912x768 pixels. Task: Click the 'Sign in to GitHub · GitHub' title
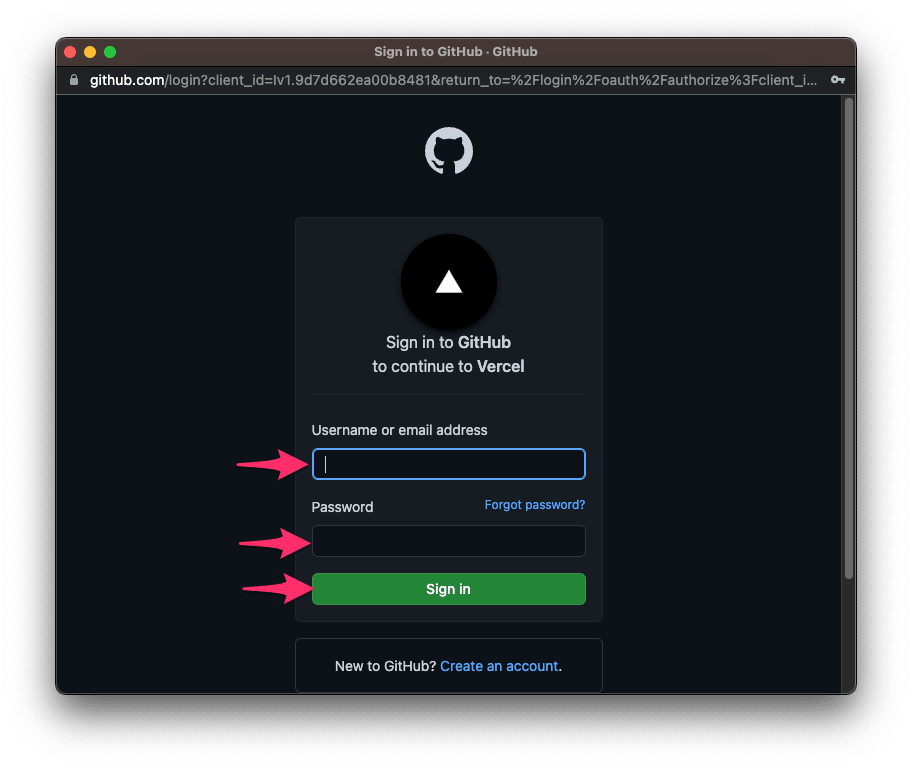coord(455,52)
